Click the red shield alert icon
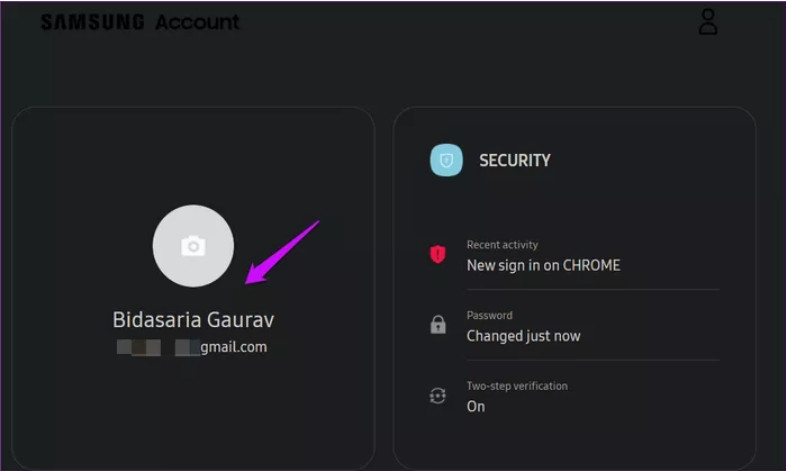The height and width of the screenshot is (471, 786). pos(437,255)
